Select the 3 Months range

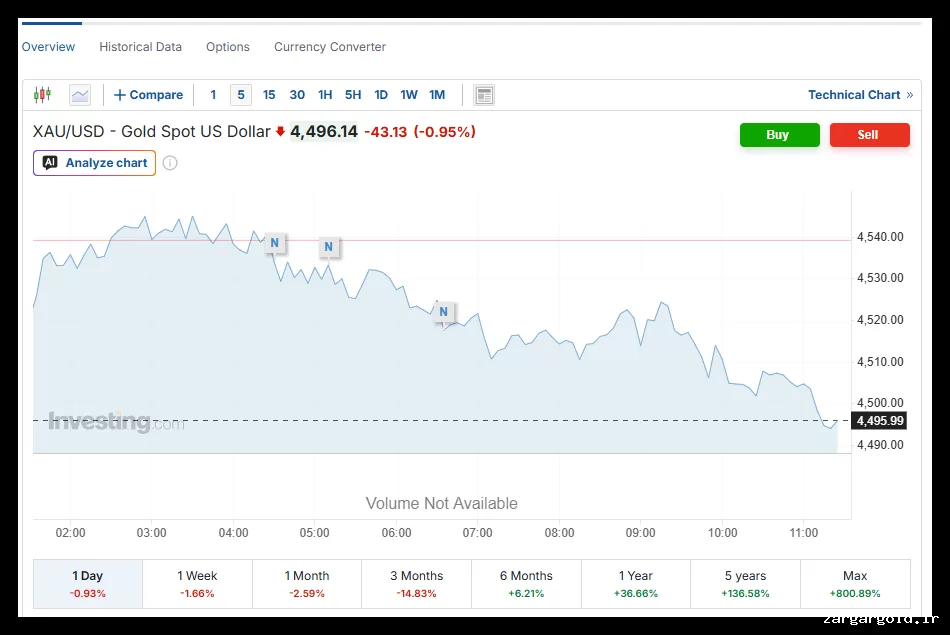417,583
